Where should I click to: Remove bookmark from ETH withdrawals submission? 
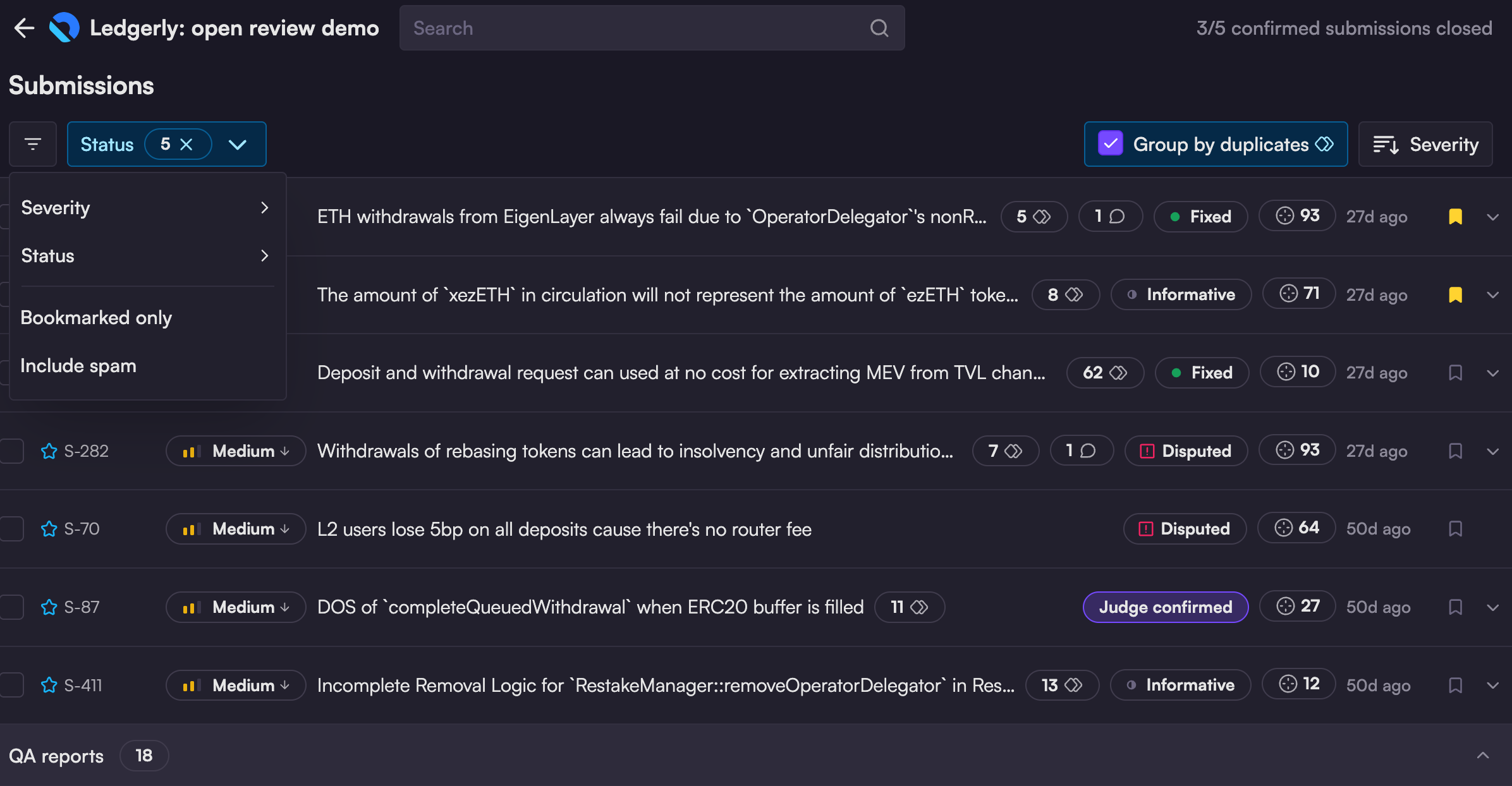click(1455, 217)
